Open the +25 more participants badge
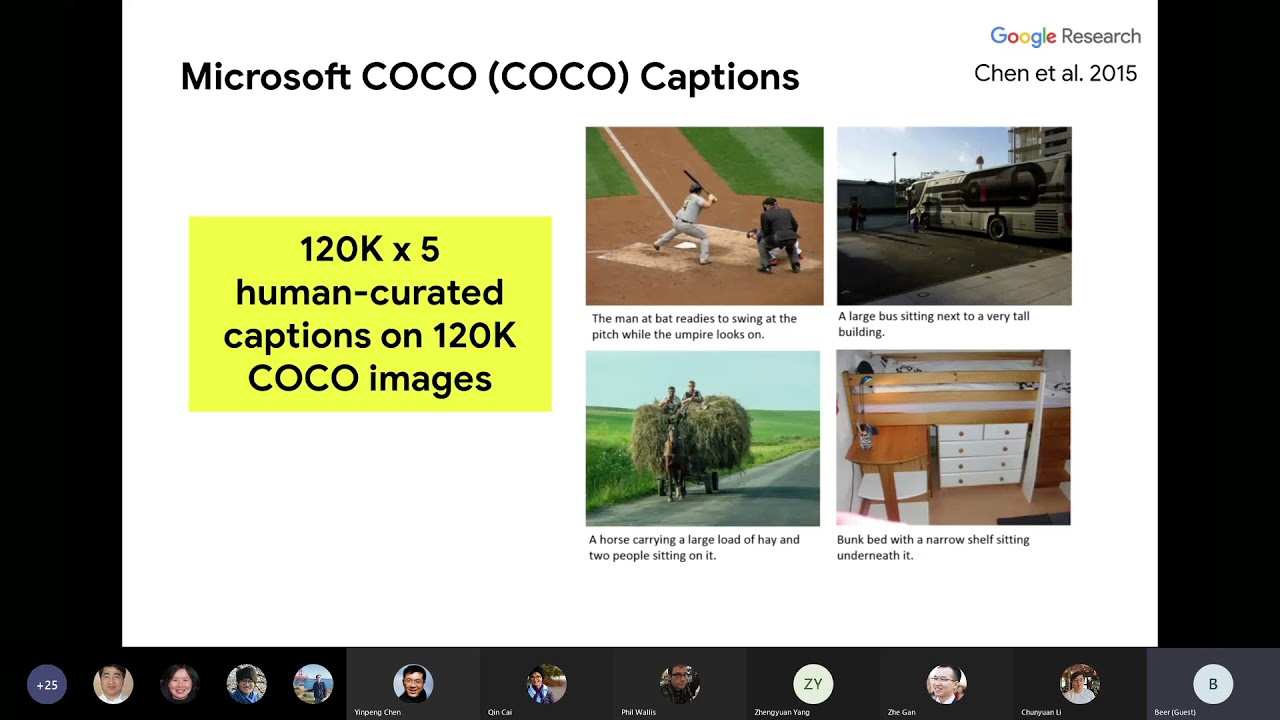The width and height of the screenshot is (1280, 720). click(47, 685)
